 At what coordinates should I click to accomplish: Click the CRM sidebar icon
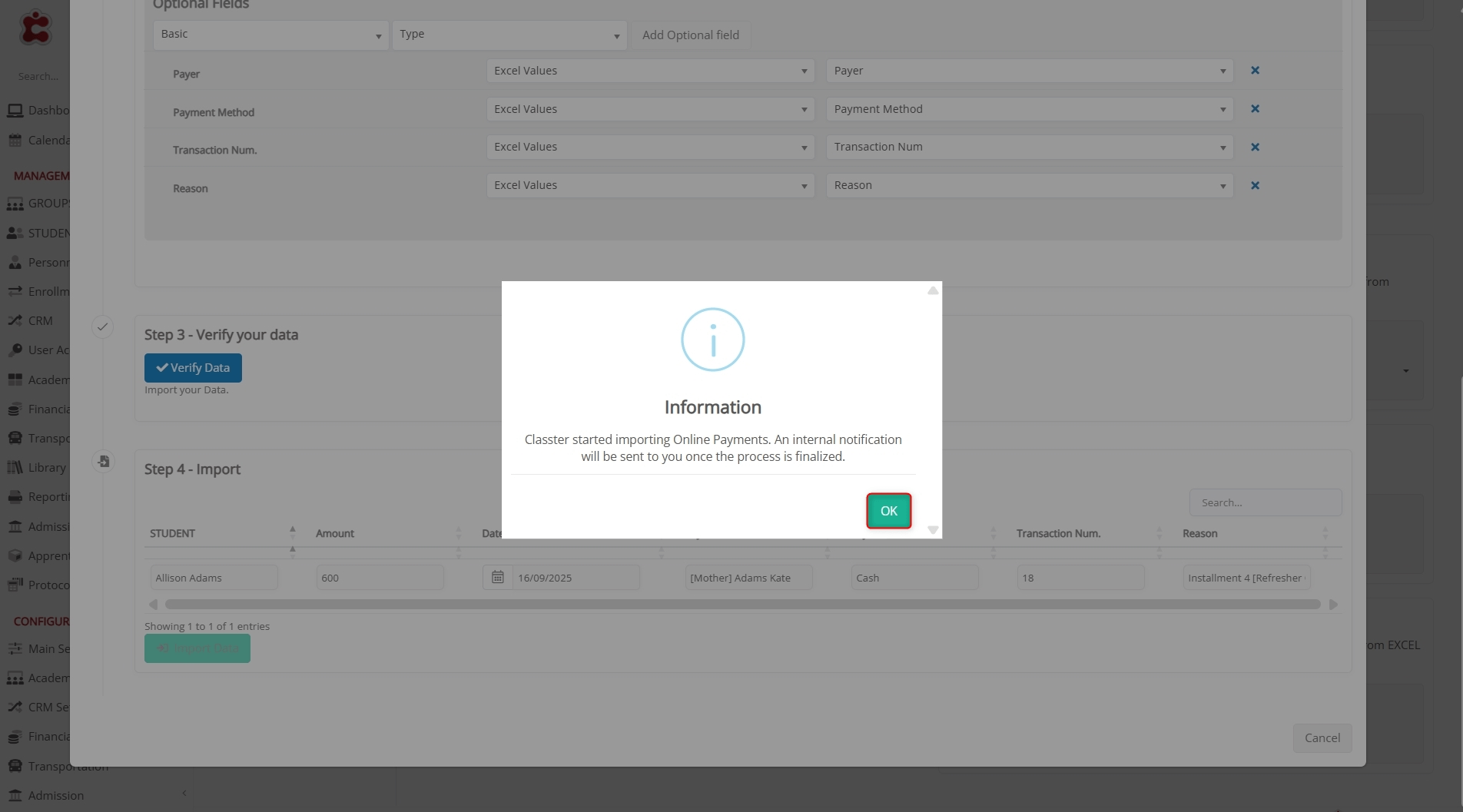(15, 321)
